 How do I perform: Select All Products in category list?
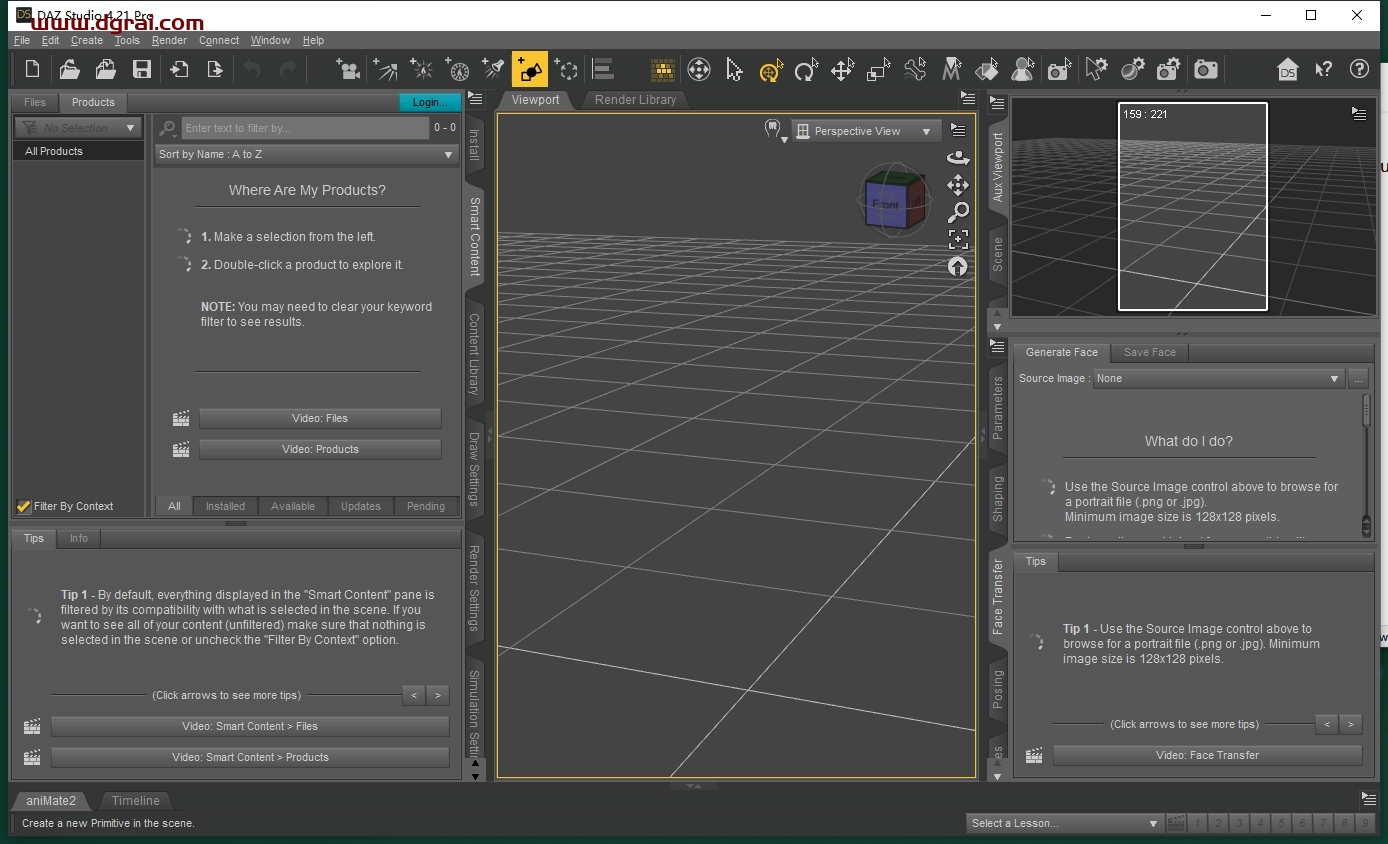(78, 151)
